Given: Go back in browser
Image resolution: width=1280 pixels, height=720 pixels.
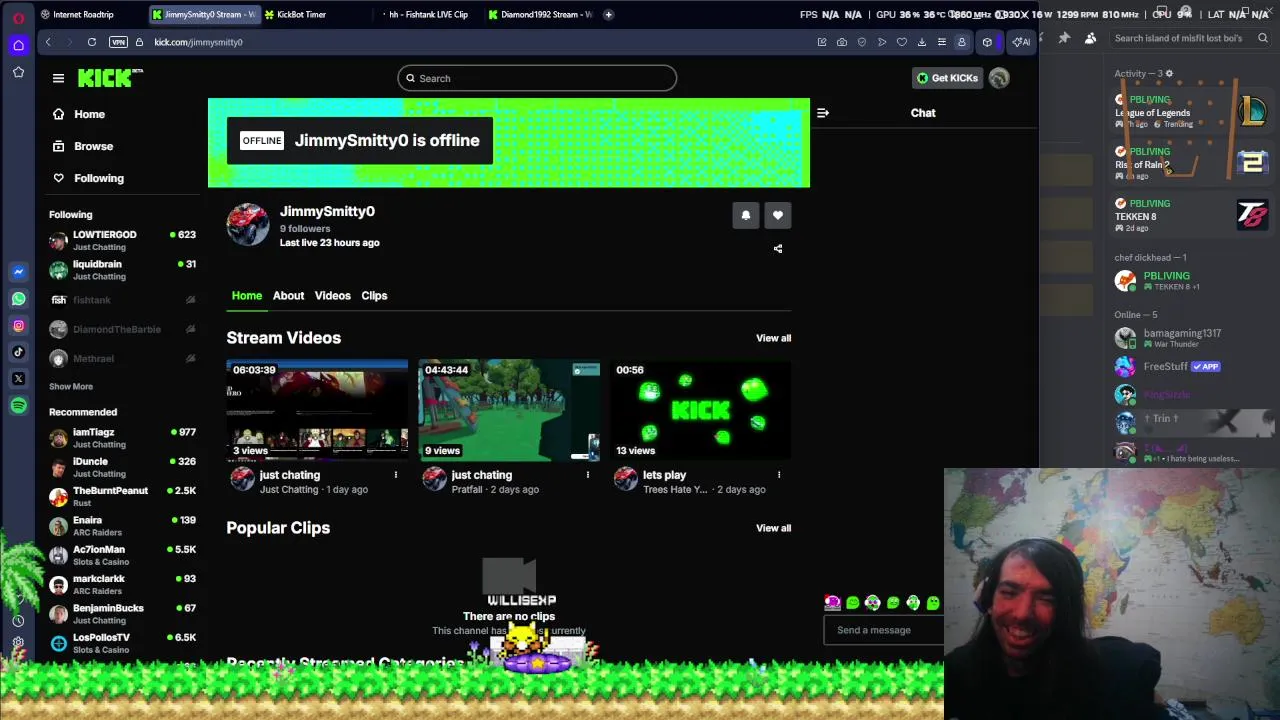Looking at the screenshot, I should (x=48, y=42).
